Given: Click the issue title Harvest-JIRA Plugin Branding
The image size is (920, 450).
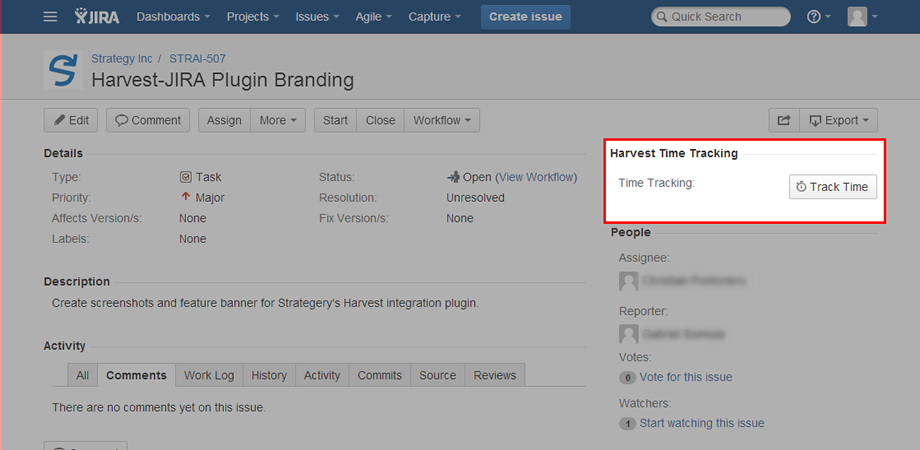Looking at the screenshot, I should click(x=222, y=80).
